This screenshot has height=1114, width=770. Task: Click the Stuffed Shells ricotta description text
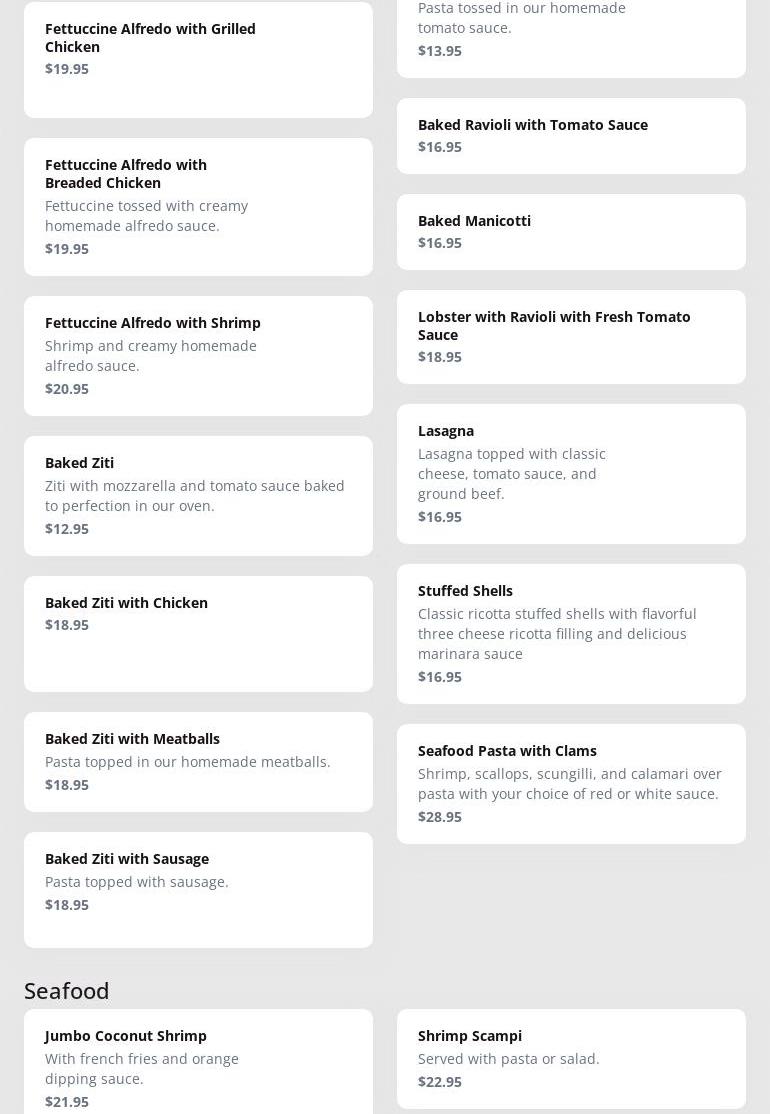click(x=557, y=634)
